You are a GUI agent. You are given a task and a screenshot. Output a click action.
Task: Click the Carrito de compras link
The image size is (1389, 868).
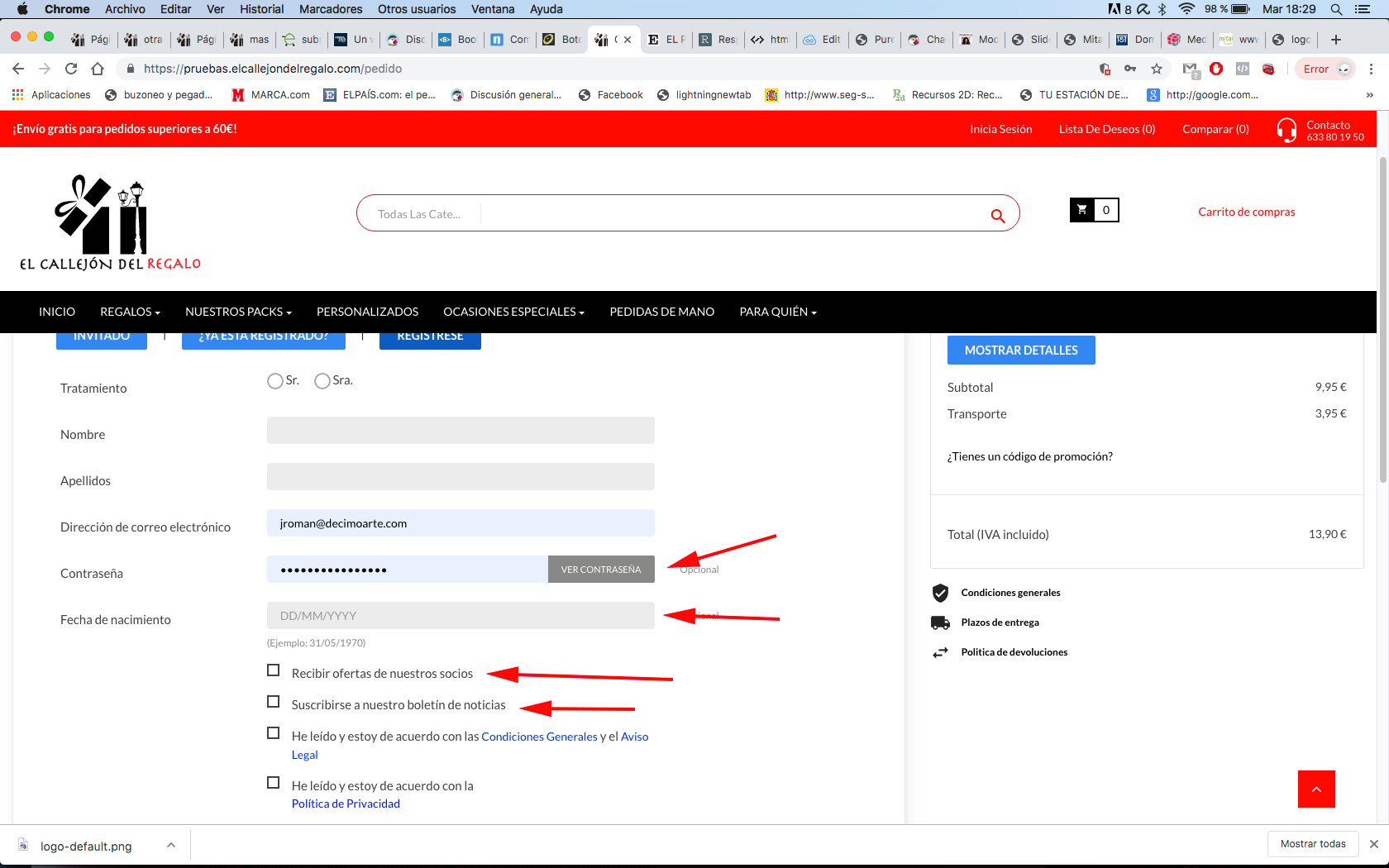pyautogui.click(x=1247, y=212)
